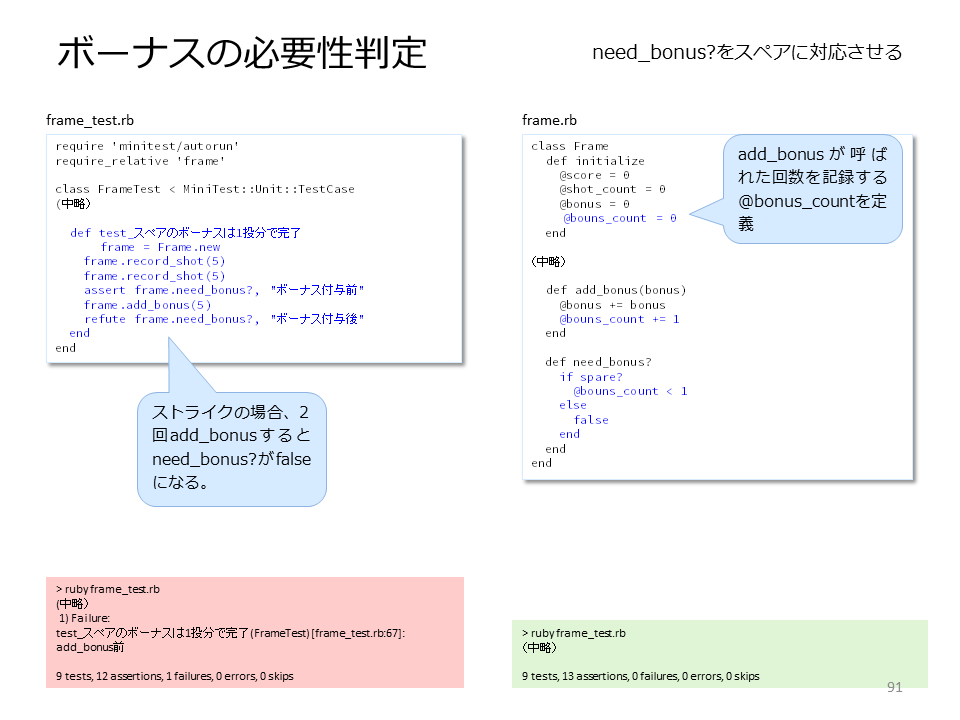Click the callout about ストライクの場合
Viewport: 960px width, 720px height.
[x=231, y=448]
